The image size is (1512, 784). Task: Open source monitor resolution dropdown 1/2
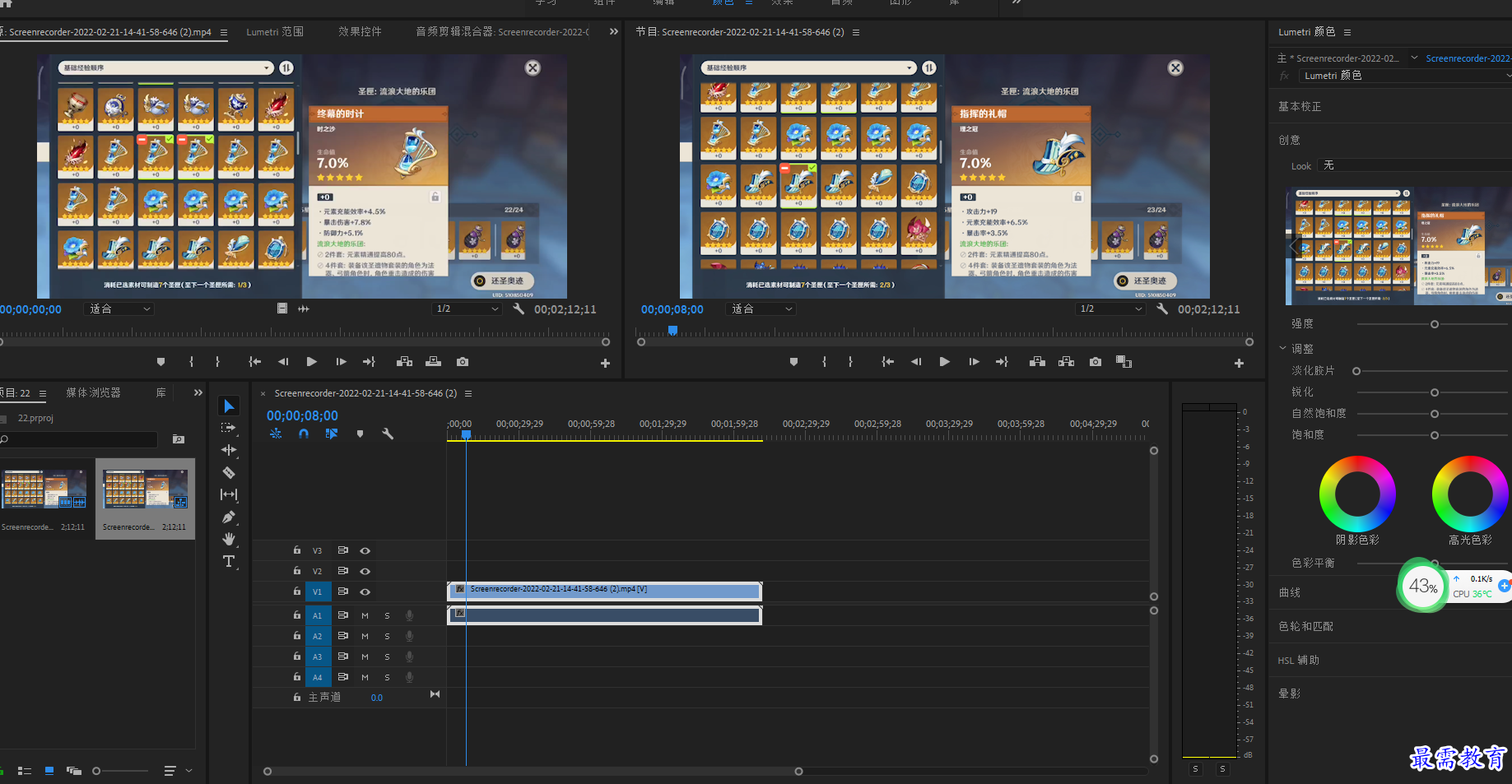(467, 309)
